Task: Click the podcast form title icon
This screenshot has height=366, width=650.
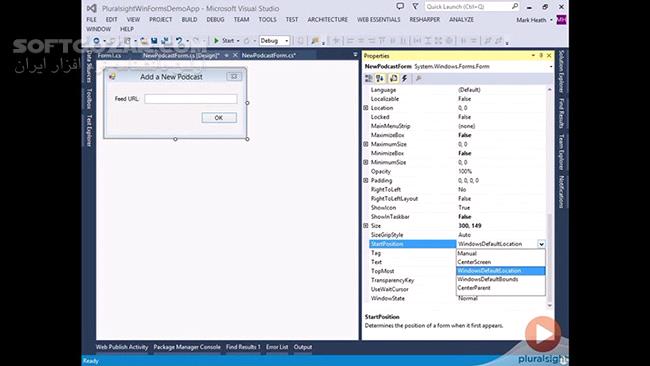Action: click(112, 77)
